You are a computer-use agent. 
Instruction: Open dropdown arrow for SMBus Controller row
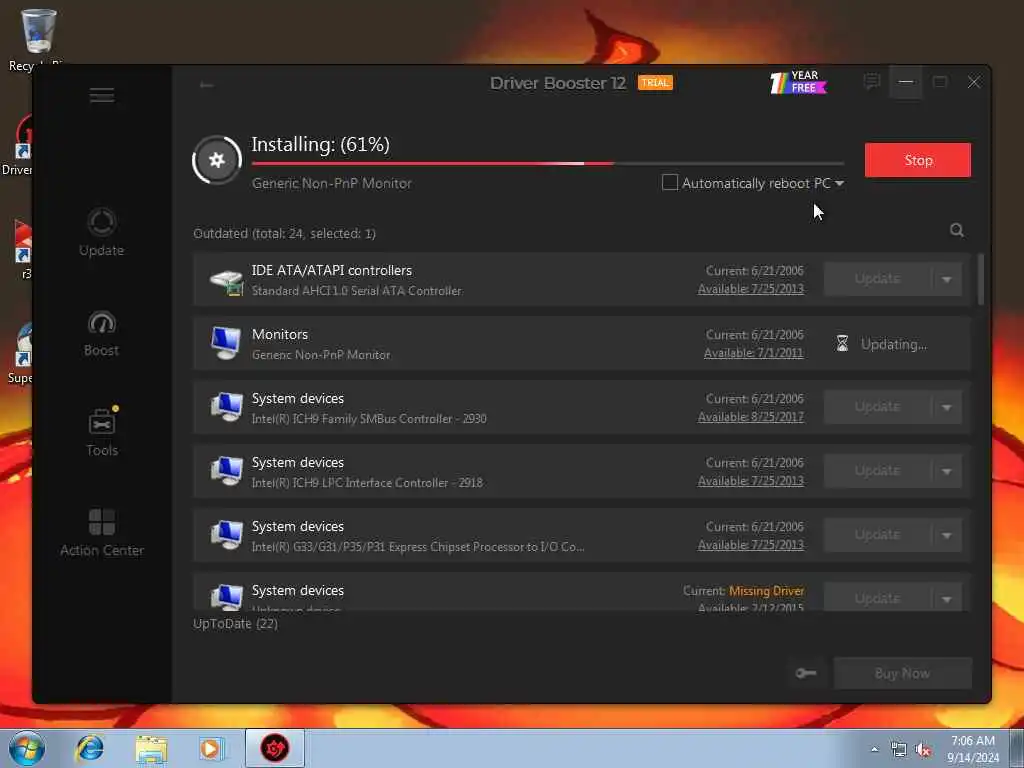[x=946, y=408]
